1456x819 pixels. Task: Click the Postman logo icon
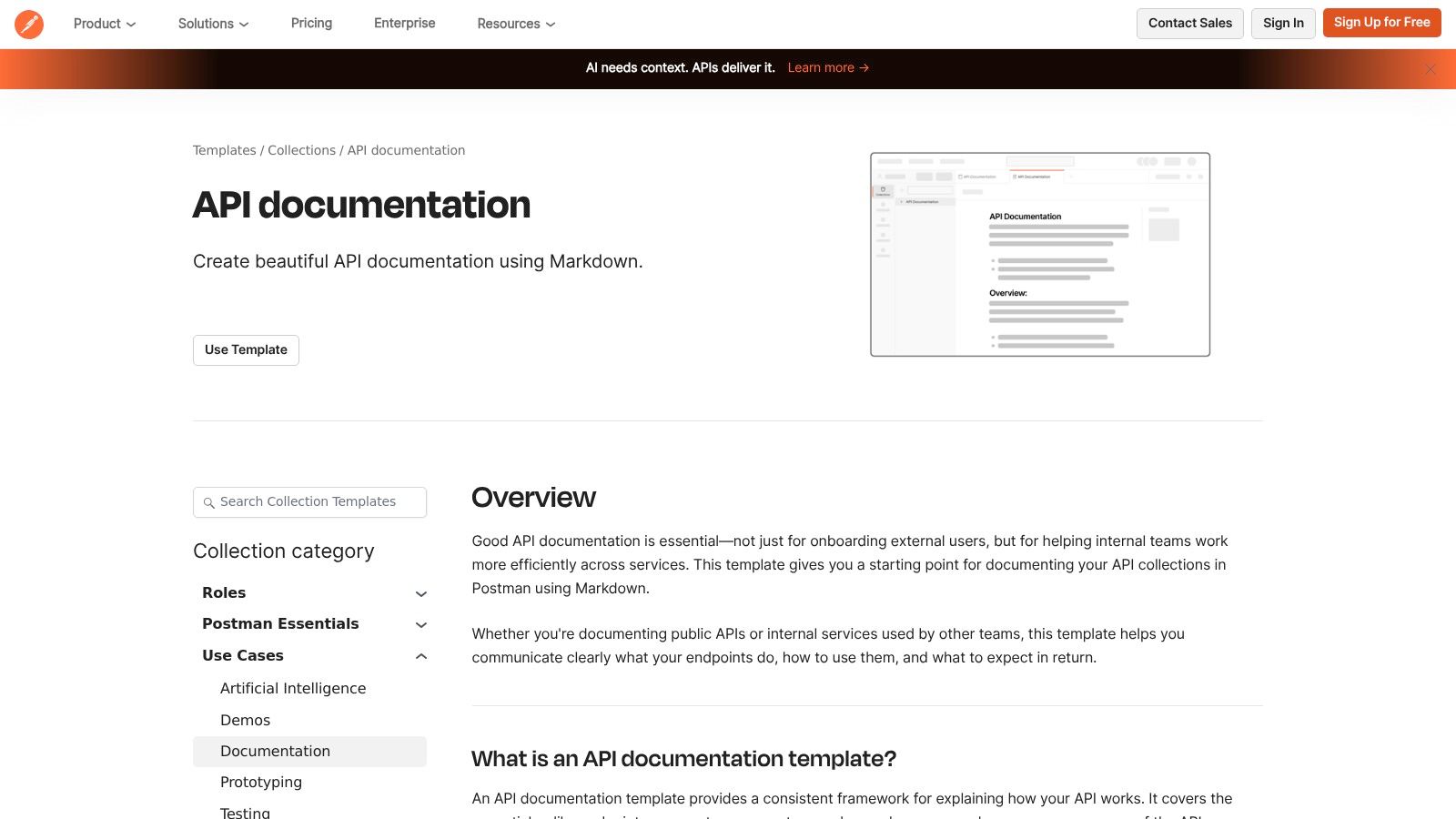click(29, 25)
